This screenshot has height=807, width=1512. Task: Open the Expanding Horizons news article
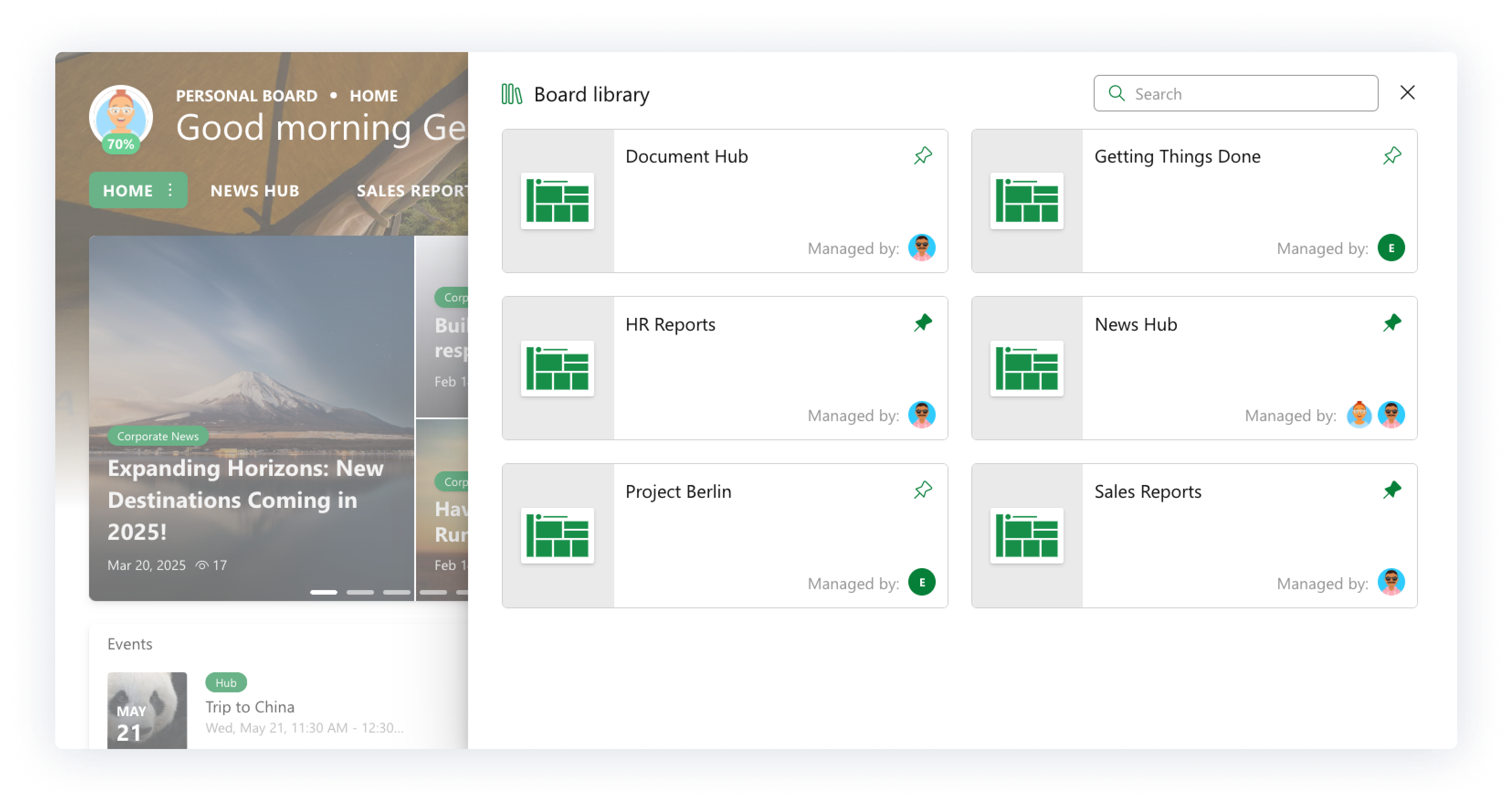[x=245, y=500]
